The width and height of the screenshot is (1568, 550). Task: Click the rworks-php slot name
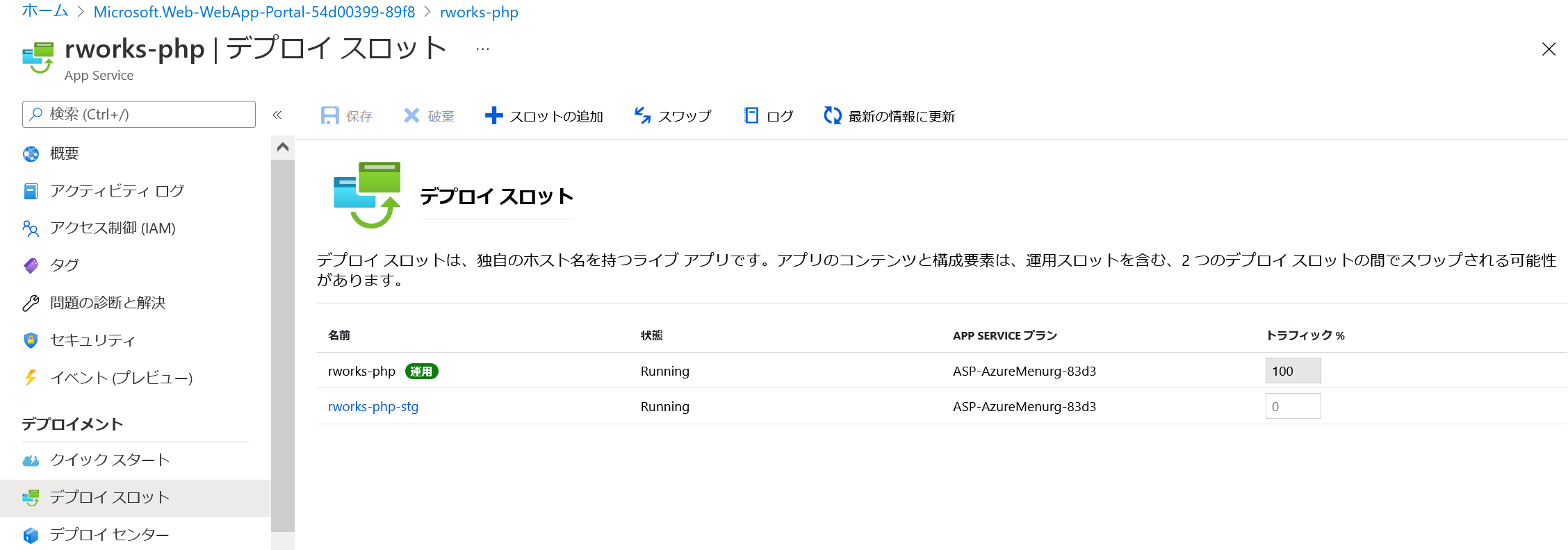point(361,371)
